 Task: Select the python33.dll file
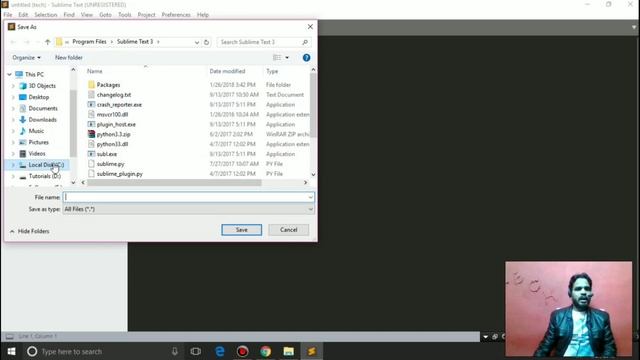(x=112, y=144)
